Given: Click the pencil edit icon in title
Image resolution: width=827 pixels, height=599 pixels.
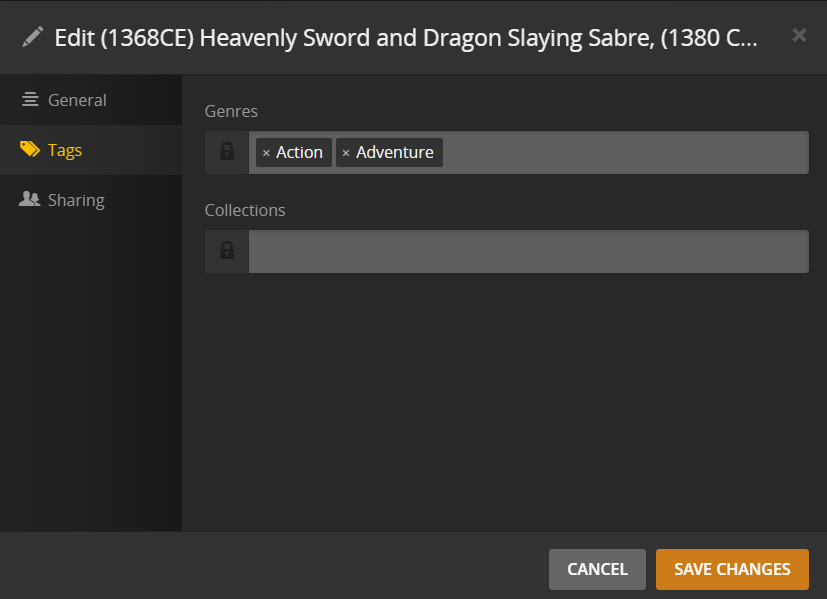Looking at the screenshot, I should pos(33,38).
